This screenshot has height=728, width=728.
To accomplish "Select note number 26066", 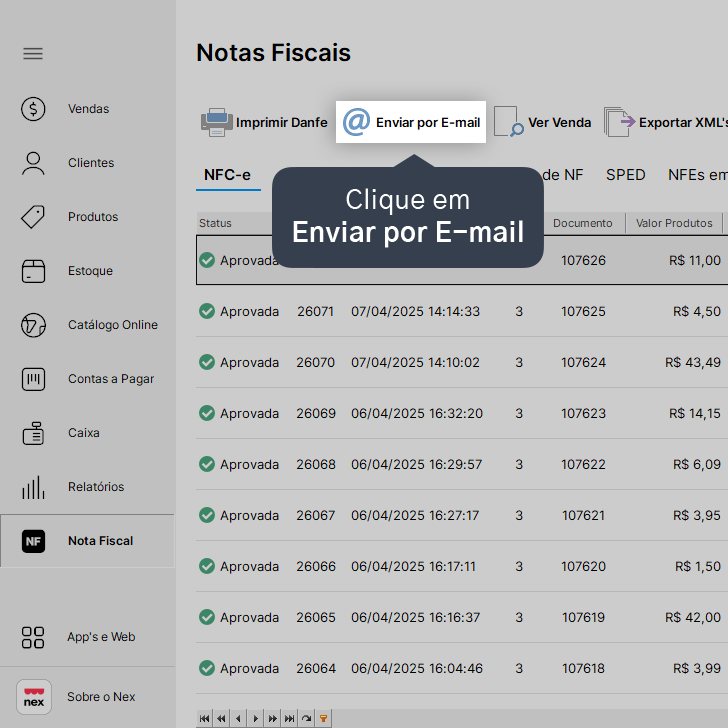I will 316,566.
